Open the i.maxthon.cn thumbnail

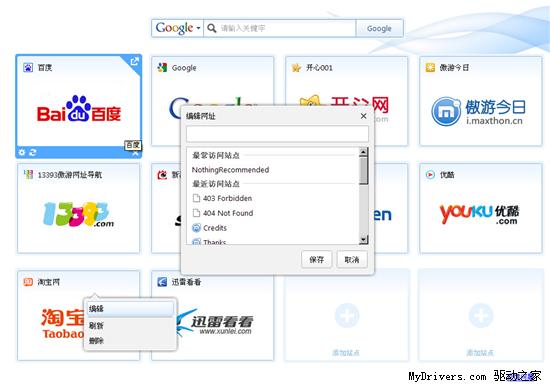point(478,112)
